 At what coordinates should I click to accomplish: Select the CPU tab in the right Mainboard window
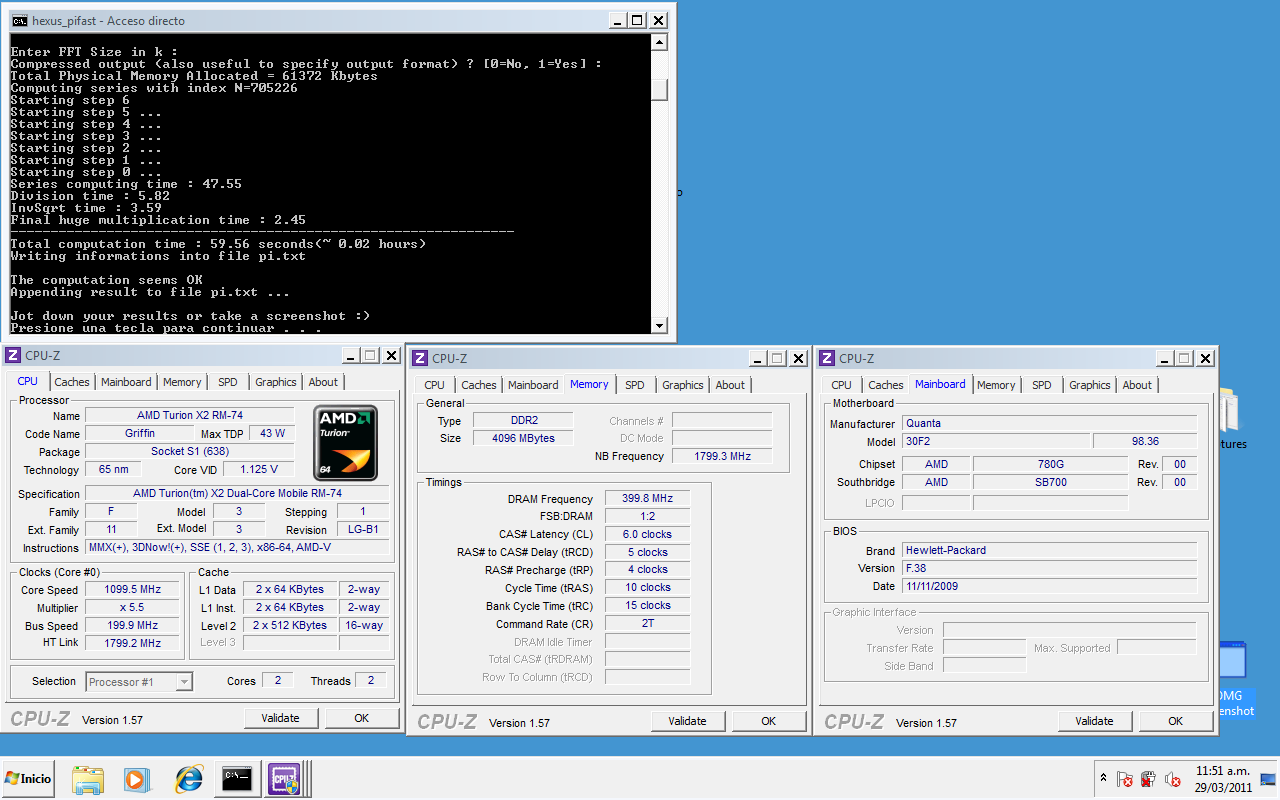tap(841, 385)
